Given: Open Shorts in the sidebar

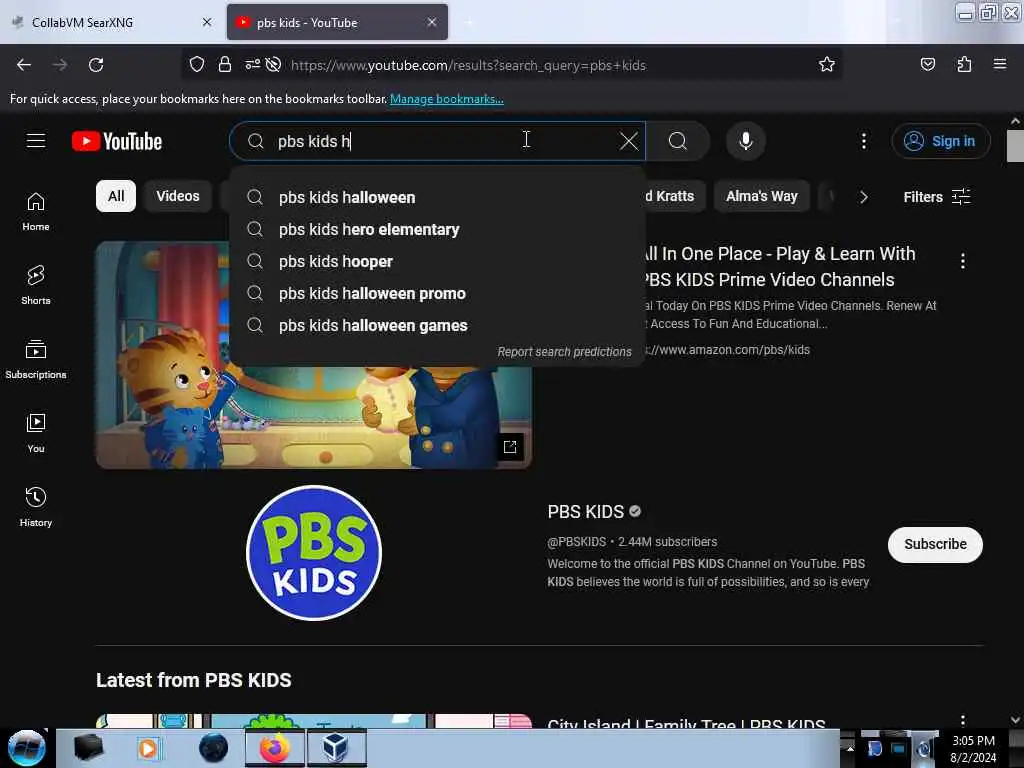Looking at the screenshot, I should coord(36,285).
